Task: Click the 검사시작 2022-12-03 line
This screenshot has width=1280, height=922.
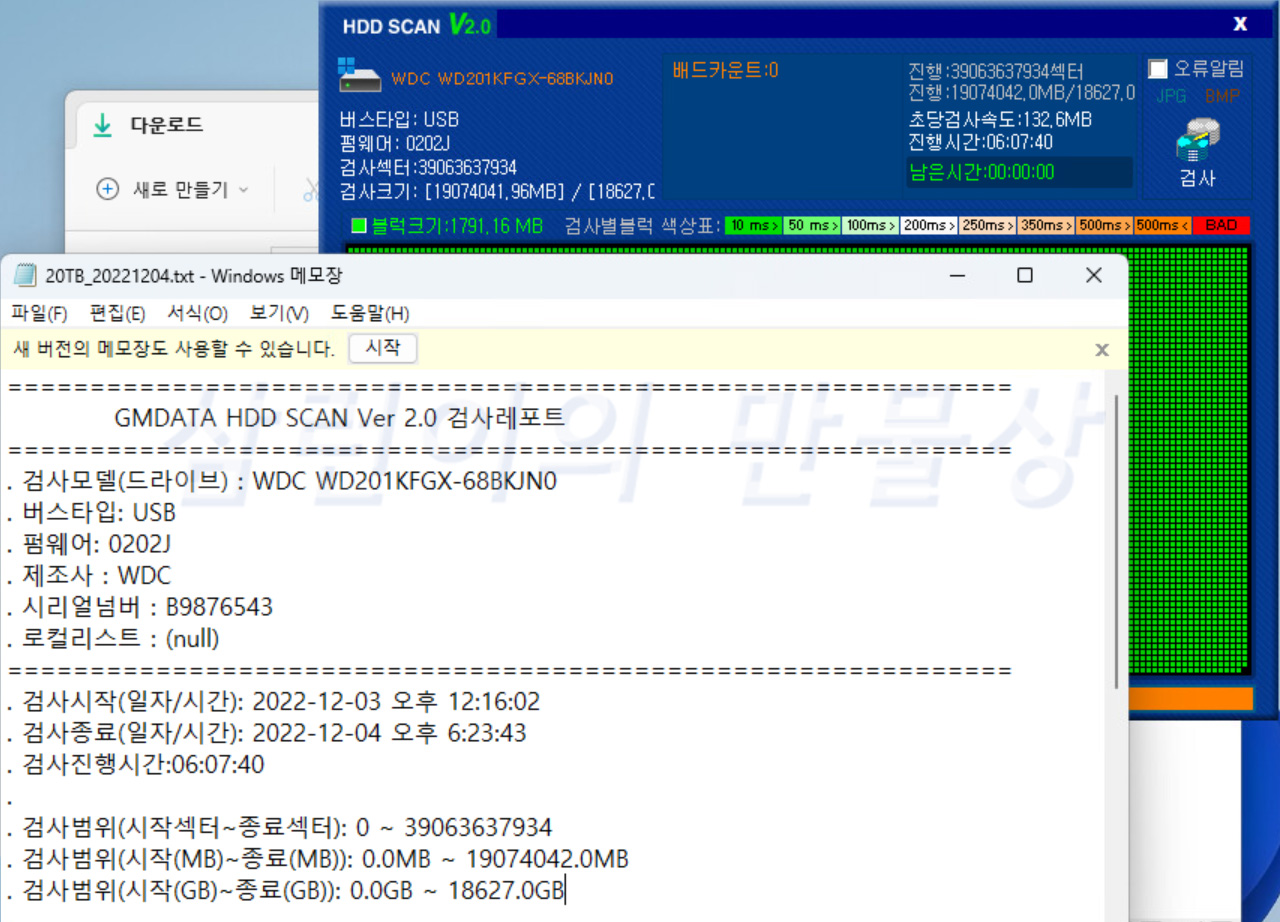Action: (x=273, y=701)
